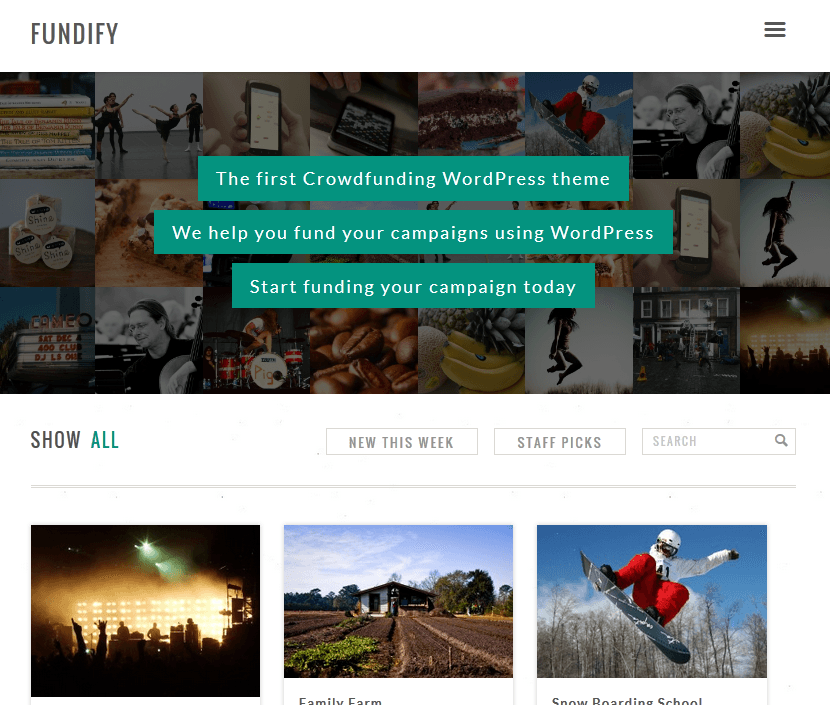
Task: Click the FUNDIFY logo
Action: (x=75, y=34)
